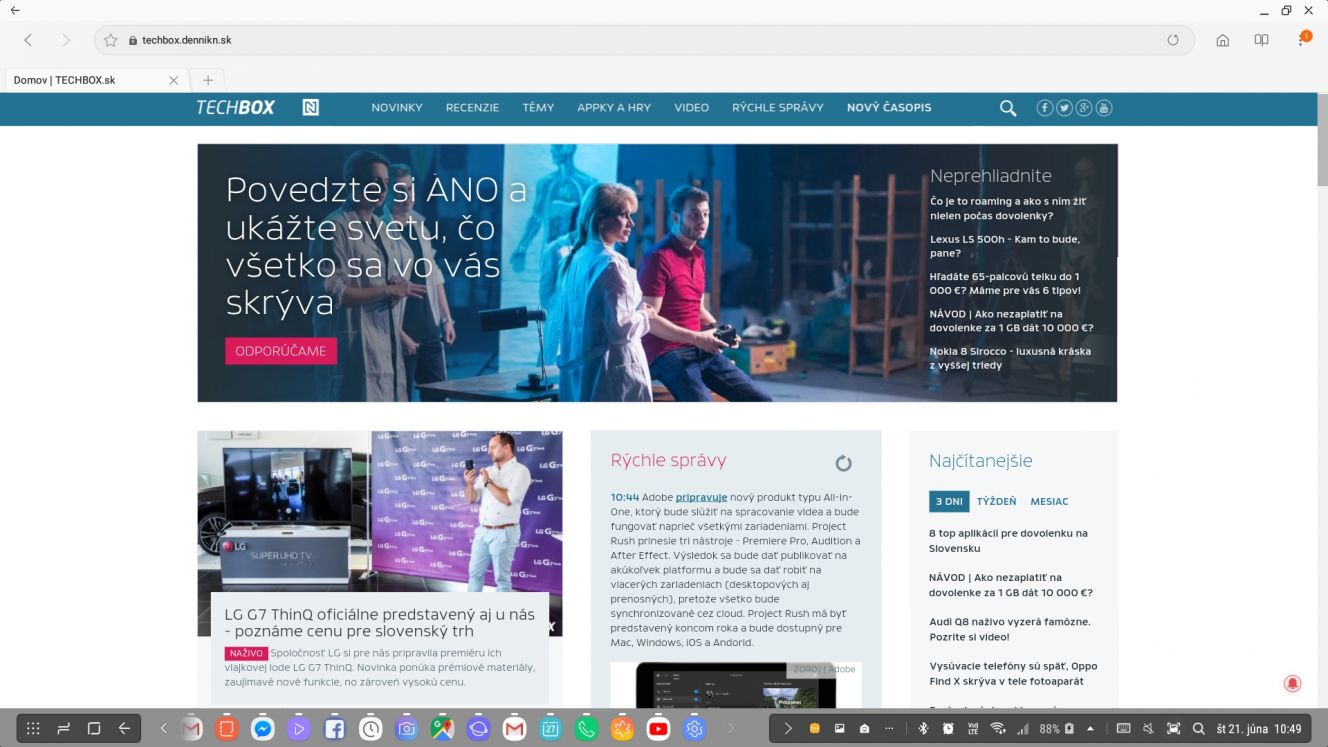Close the Domov TECHBOX.sk tab
This screenshot has width=1328, height=747.
click(x=174, y=80)
